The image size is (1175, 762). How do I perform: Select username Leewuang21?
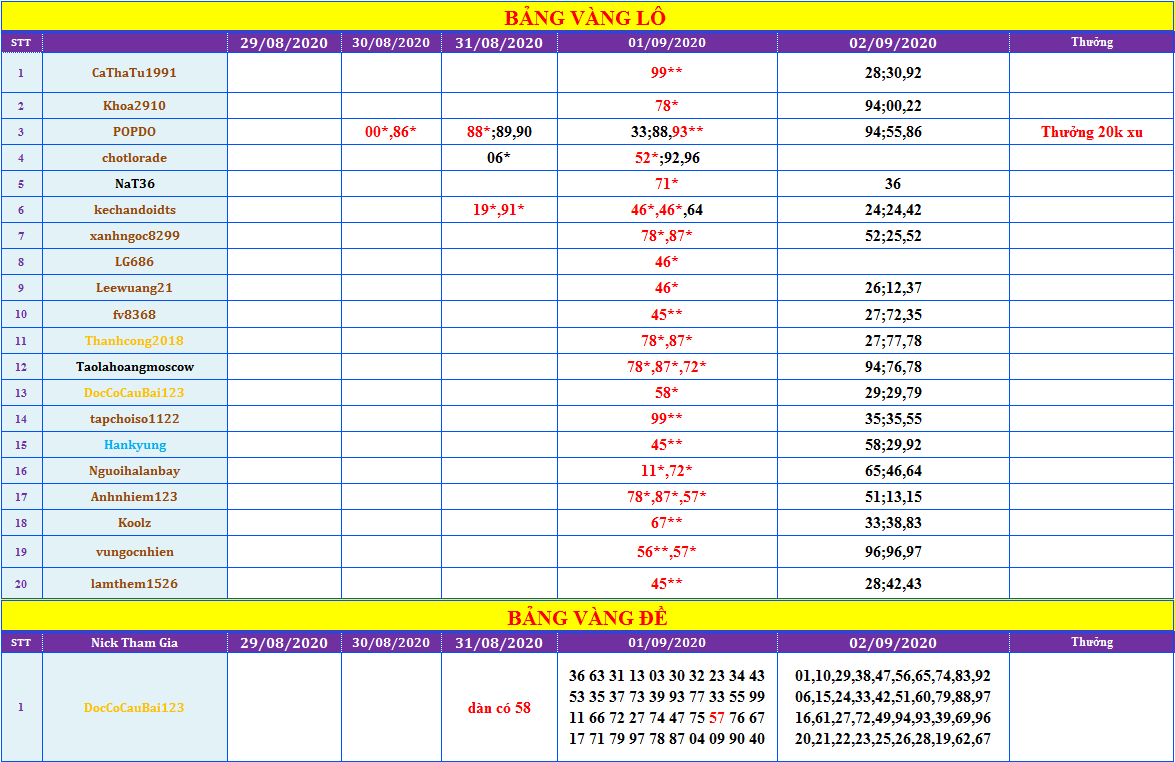(x=134, y=288)
